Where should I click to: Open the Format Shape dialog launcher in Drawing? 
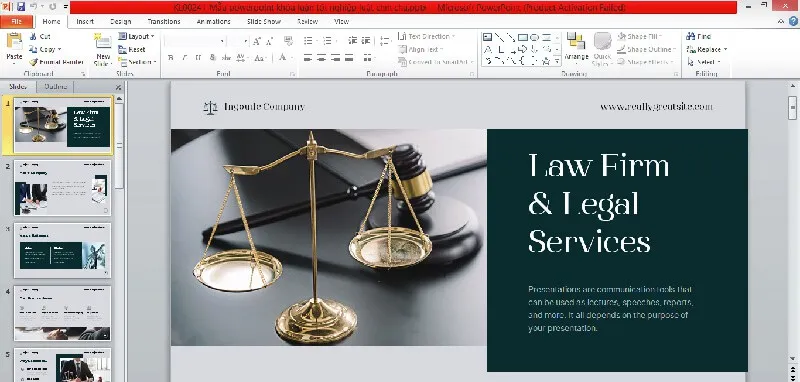(x=676, y=74)
